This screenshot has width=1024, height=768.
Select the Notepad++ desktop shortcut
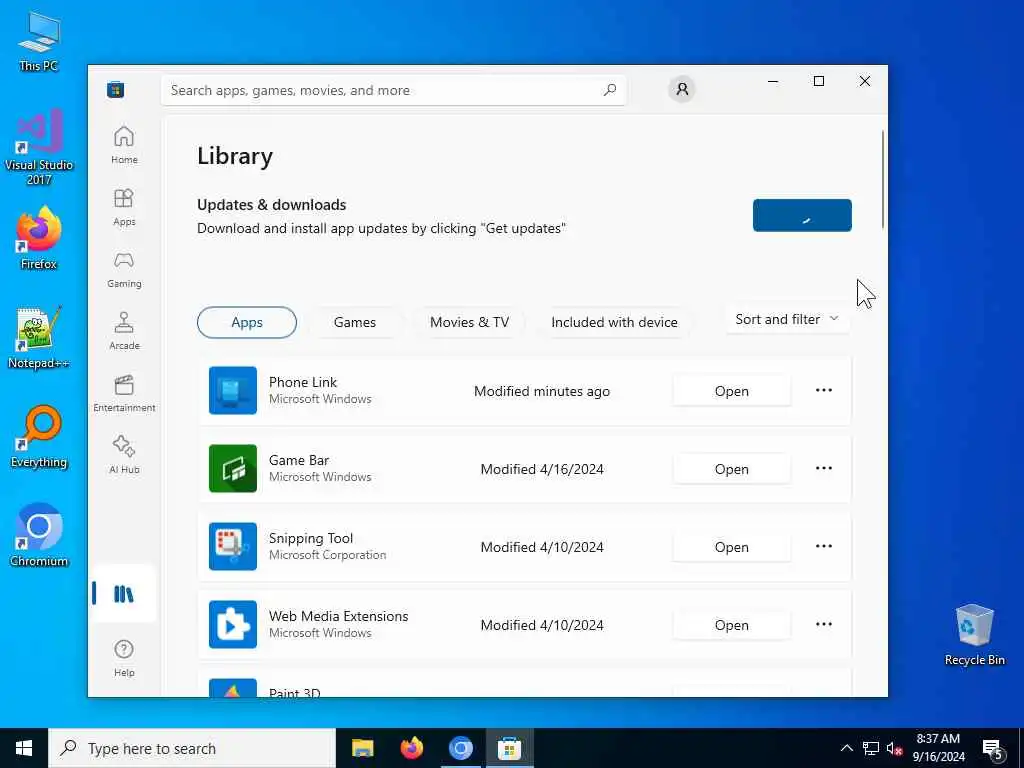(39, 338)
